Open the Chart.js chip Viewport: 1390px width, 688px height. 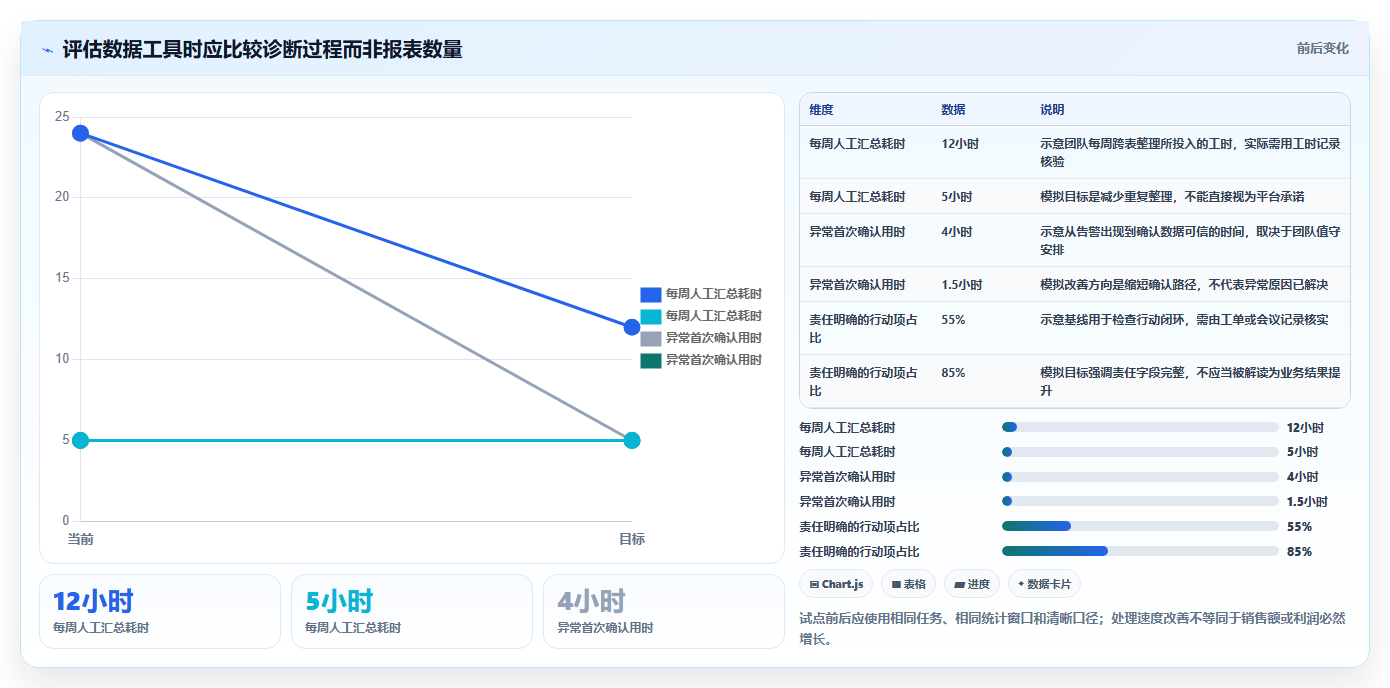pos(836,584)
